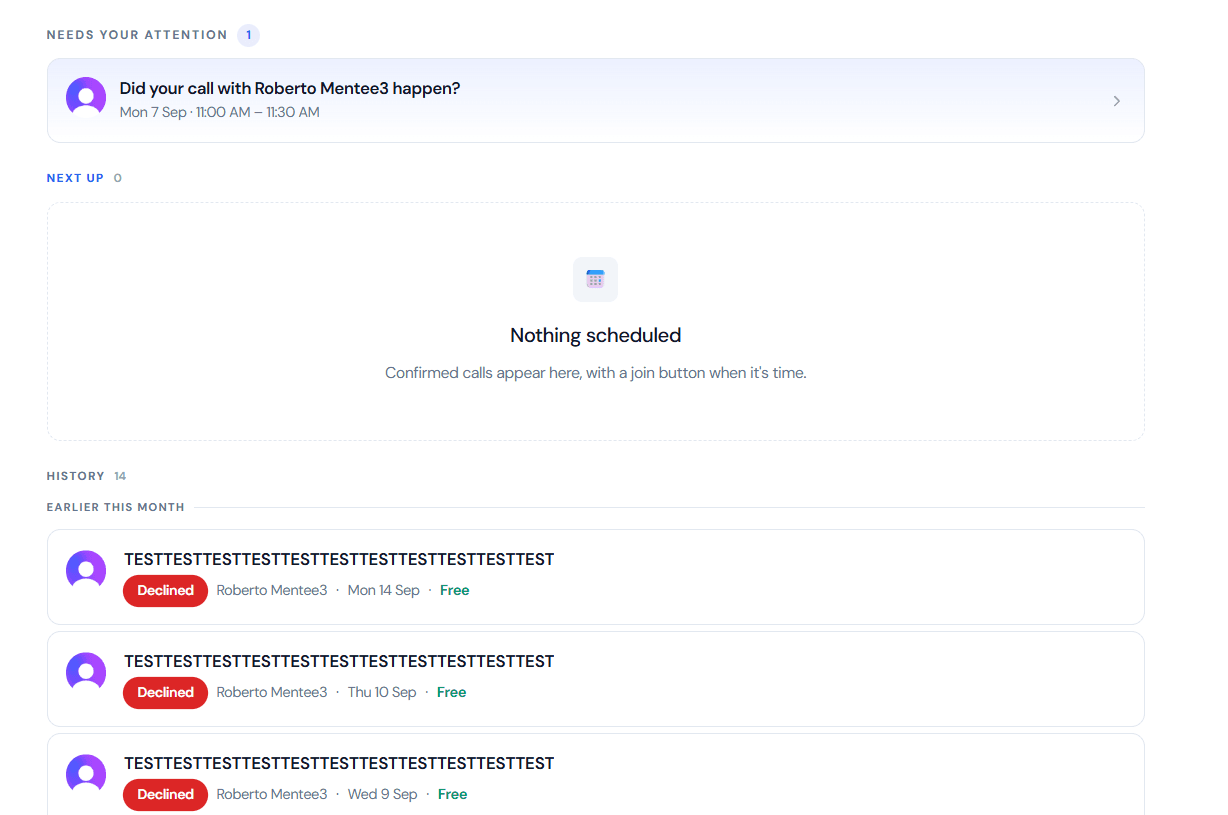This screenshot has width=1228, height=815.
Task: Open the TEST call titled on Wed 9 Sep
Action: pos(339,763)
